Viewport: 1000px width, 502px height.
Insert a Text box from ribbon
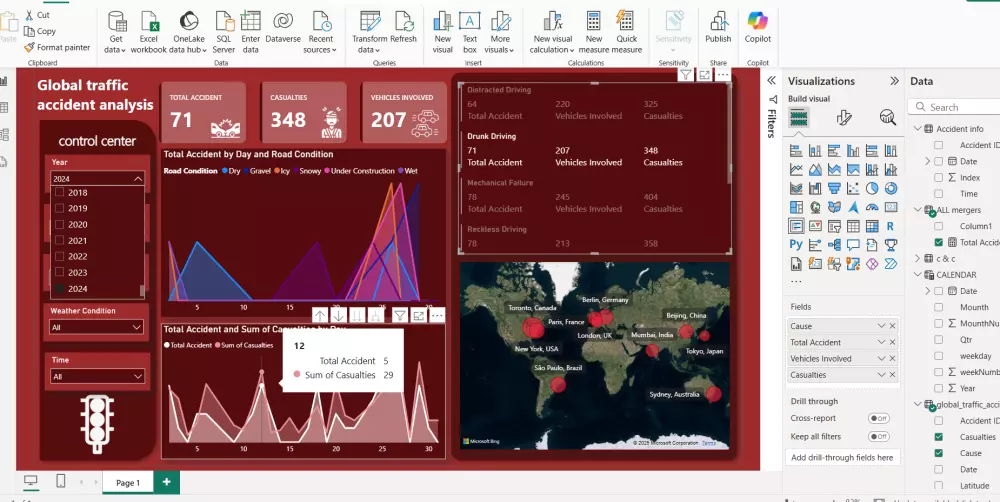(469, 32)
